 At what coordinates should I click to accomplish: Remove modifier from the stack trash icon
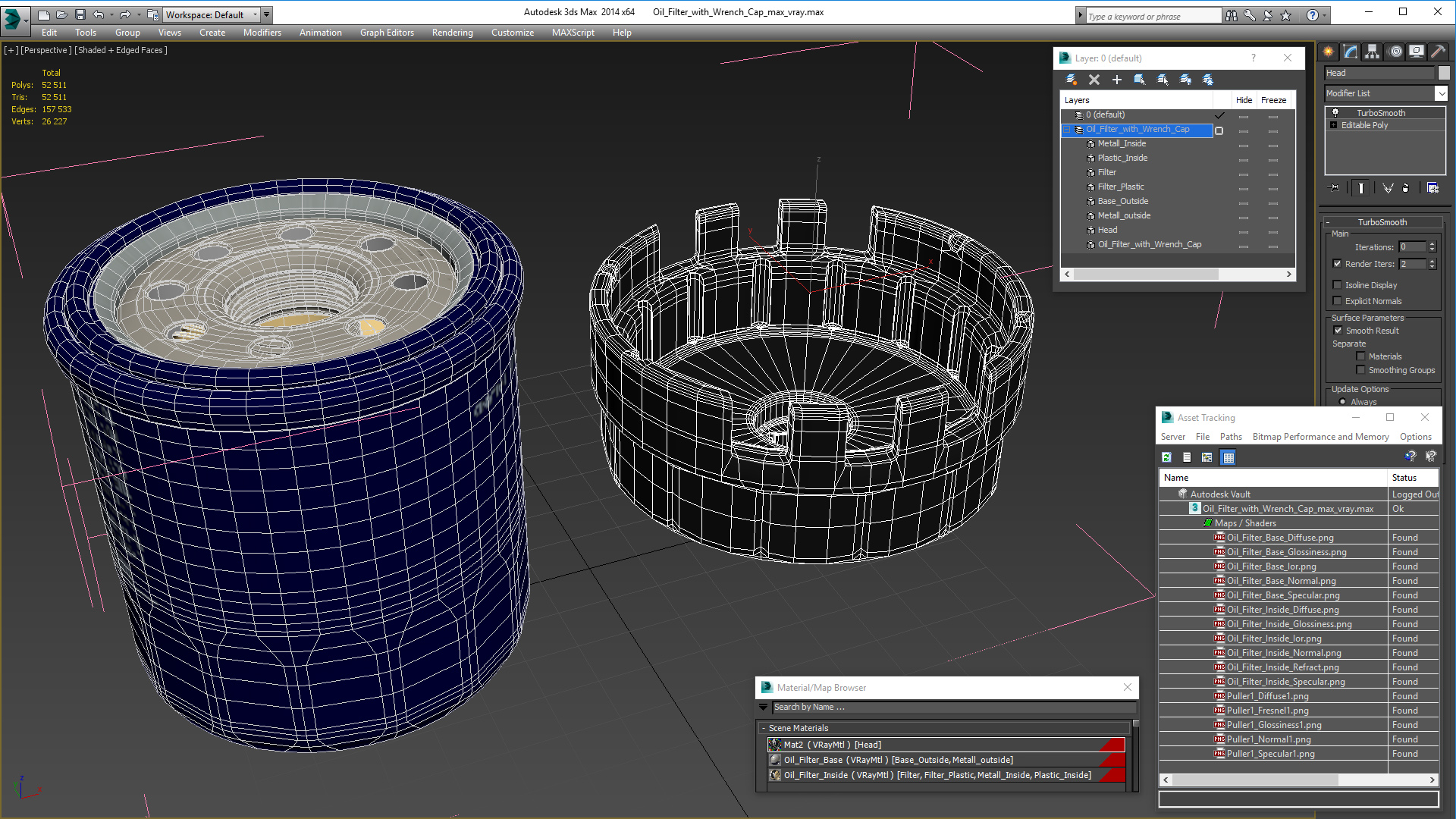coord(1406,188)
